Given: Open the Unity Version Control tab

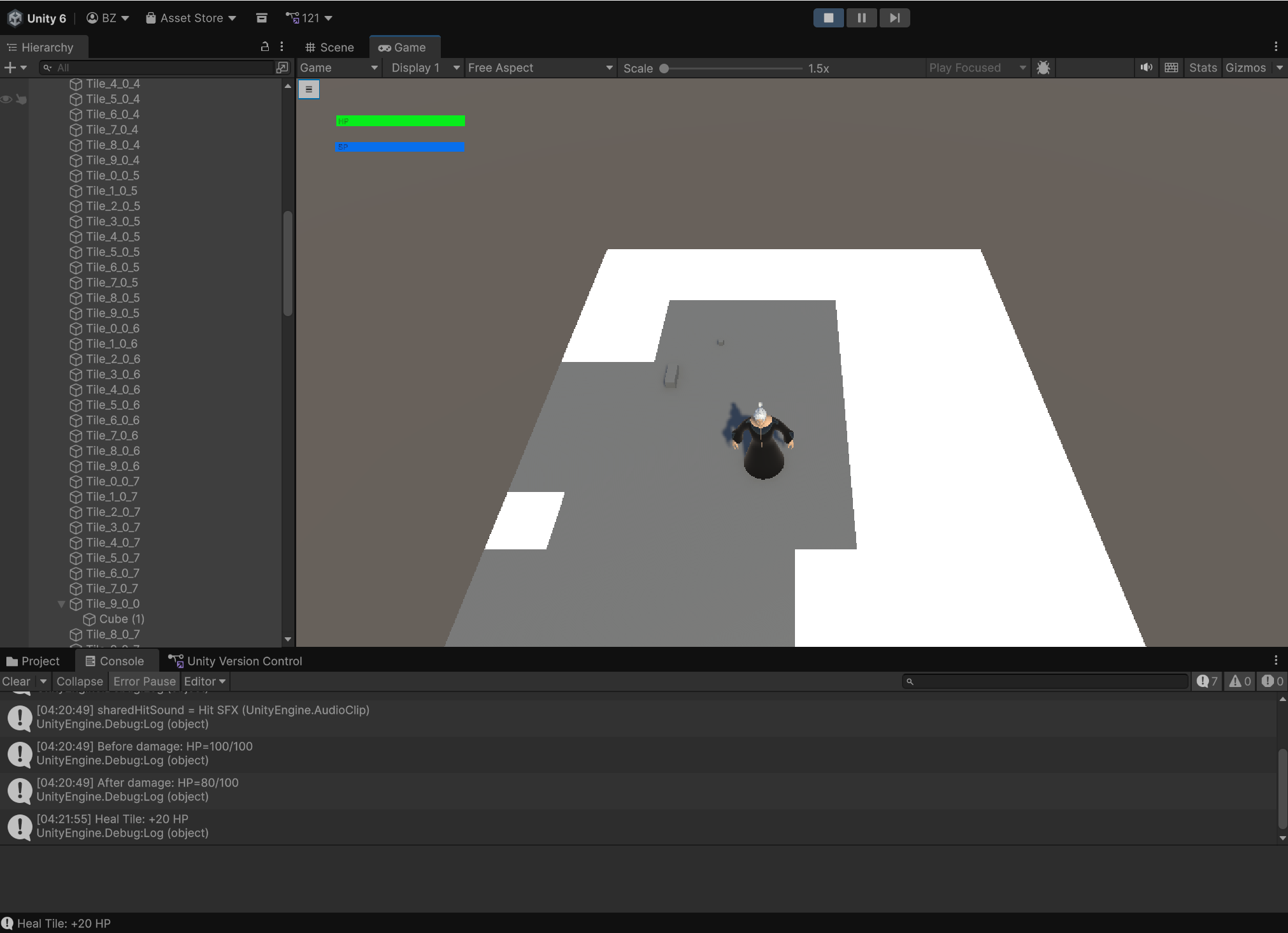Looking at the screenshot, I should pos(235,661).
